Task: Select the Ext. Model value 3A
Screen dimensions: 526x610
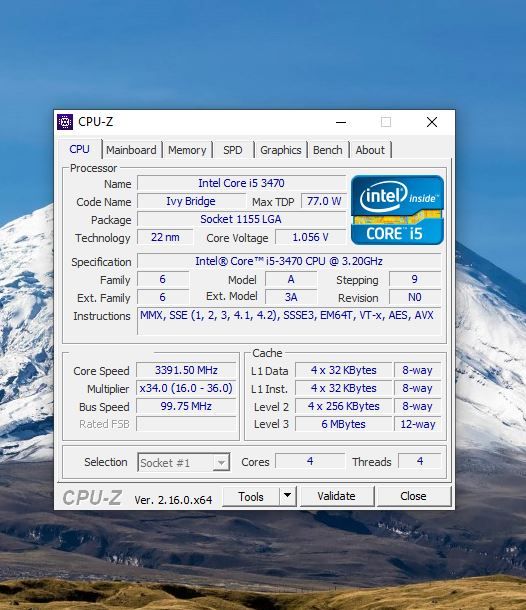Action: click(291, 297)
